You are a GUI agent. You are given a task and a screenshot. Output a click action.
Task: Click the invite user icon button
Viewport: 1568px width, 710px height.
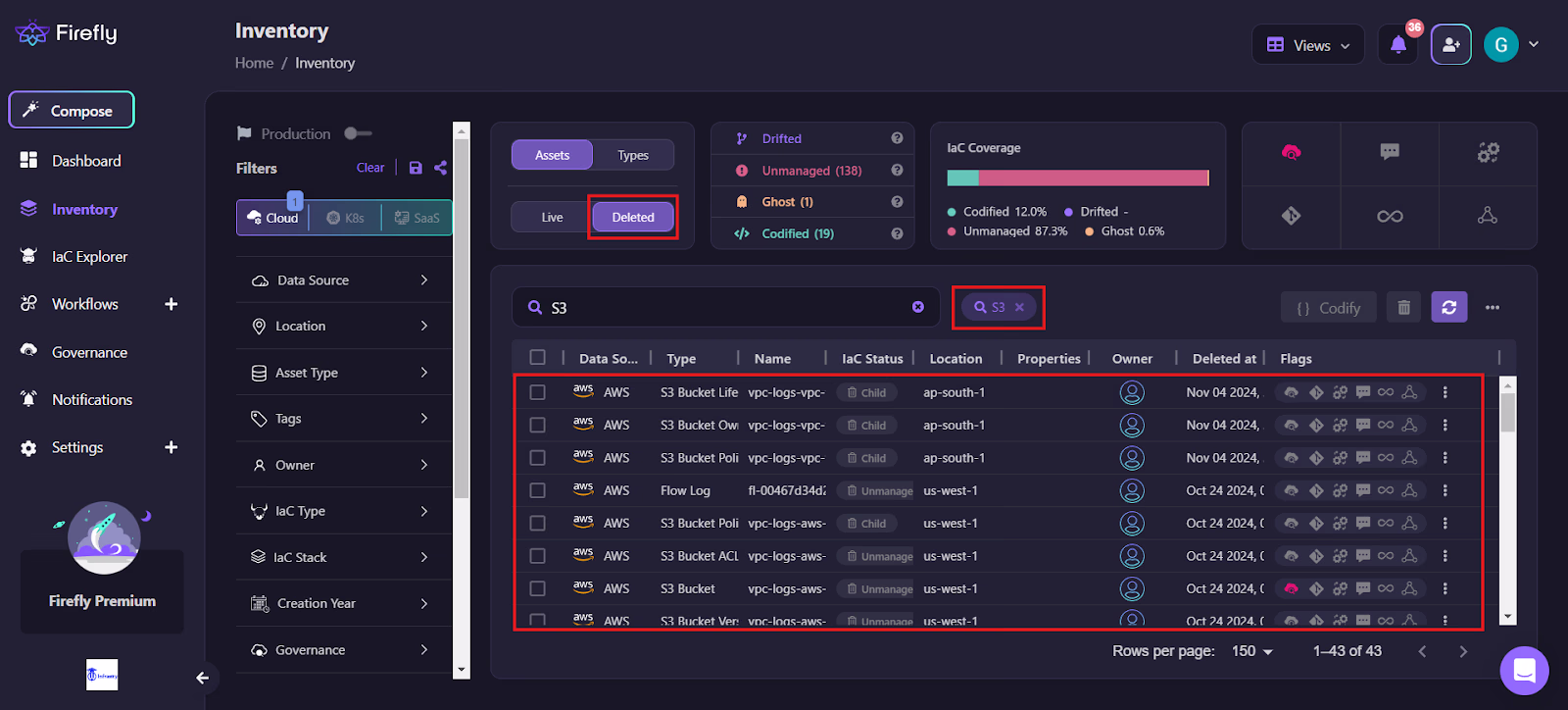click(1450, 44)
